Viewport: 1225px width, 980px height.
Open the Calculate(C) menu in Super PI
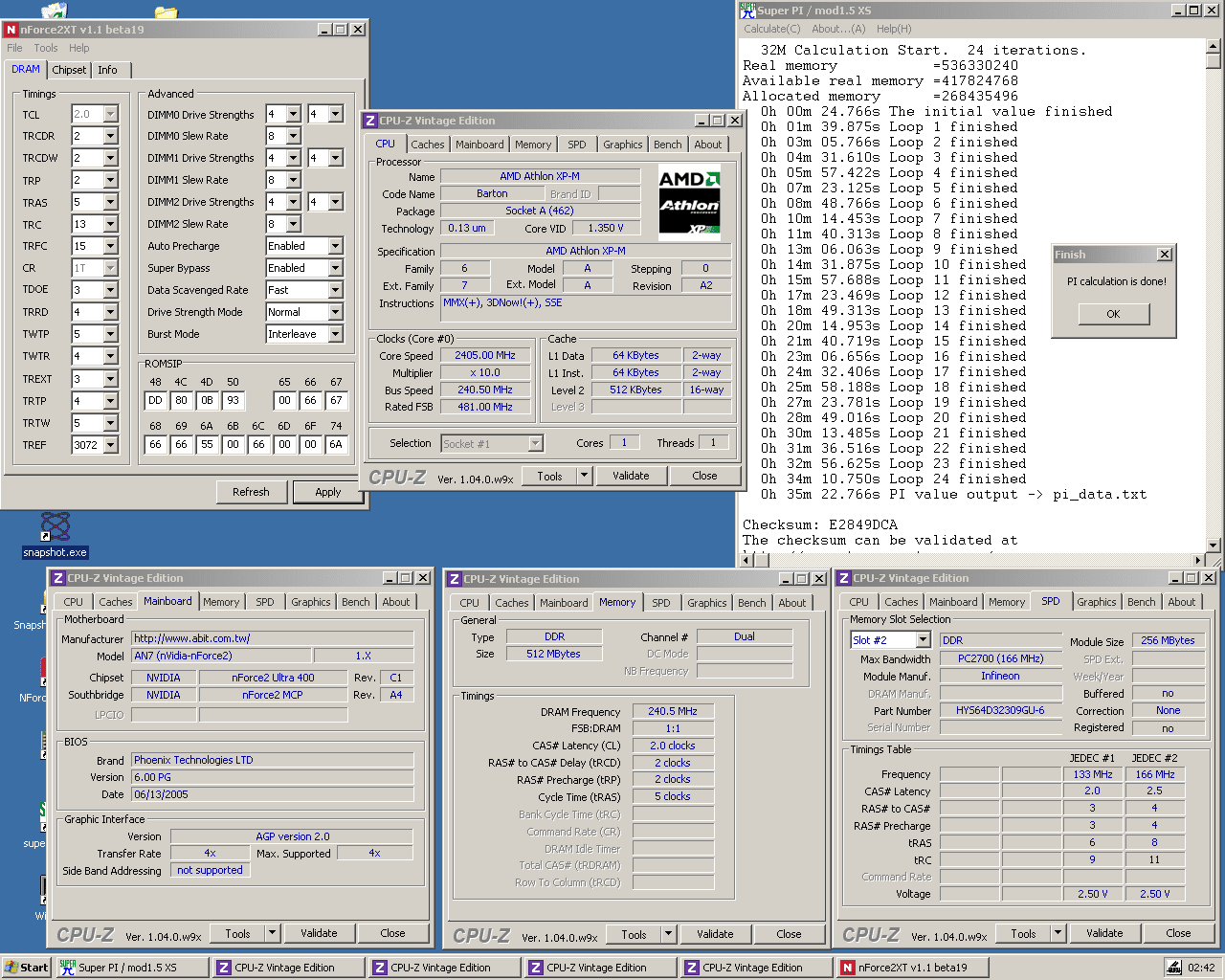(x=772, y=29)
